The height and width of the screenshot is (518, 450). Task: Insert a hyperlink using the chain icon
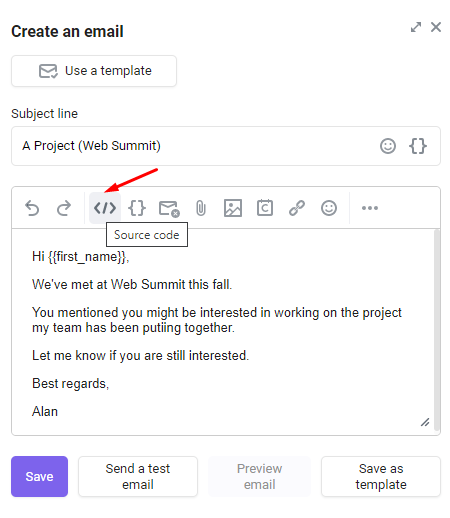(297, 208)
